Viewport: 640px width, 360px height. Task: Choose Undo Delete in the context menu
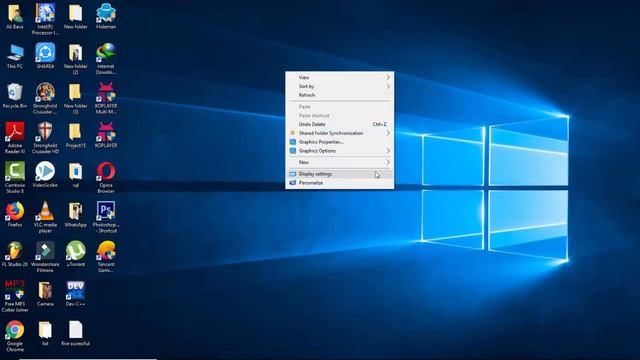pos(340,124)
